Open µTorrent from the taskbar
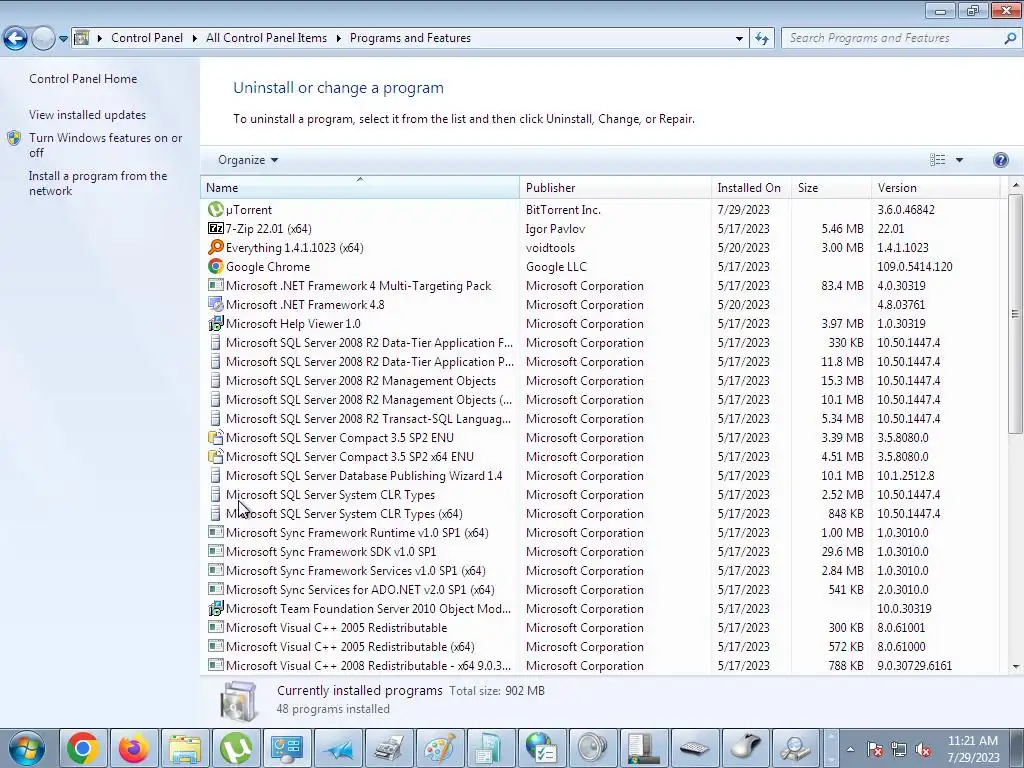Image resolution: width=1024 pixels, height=768 pixels. pos(235,748)
